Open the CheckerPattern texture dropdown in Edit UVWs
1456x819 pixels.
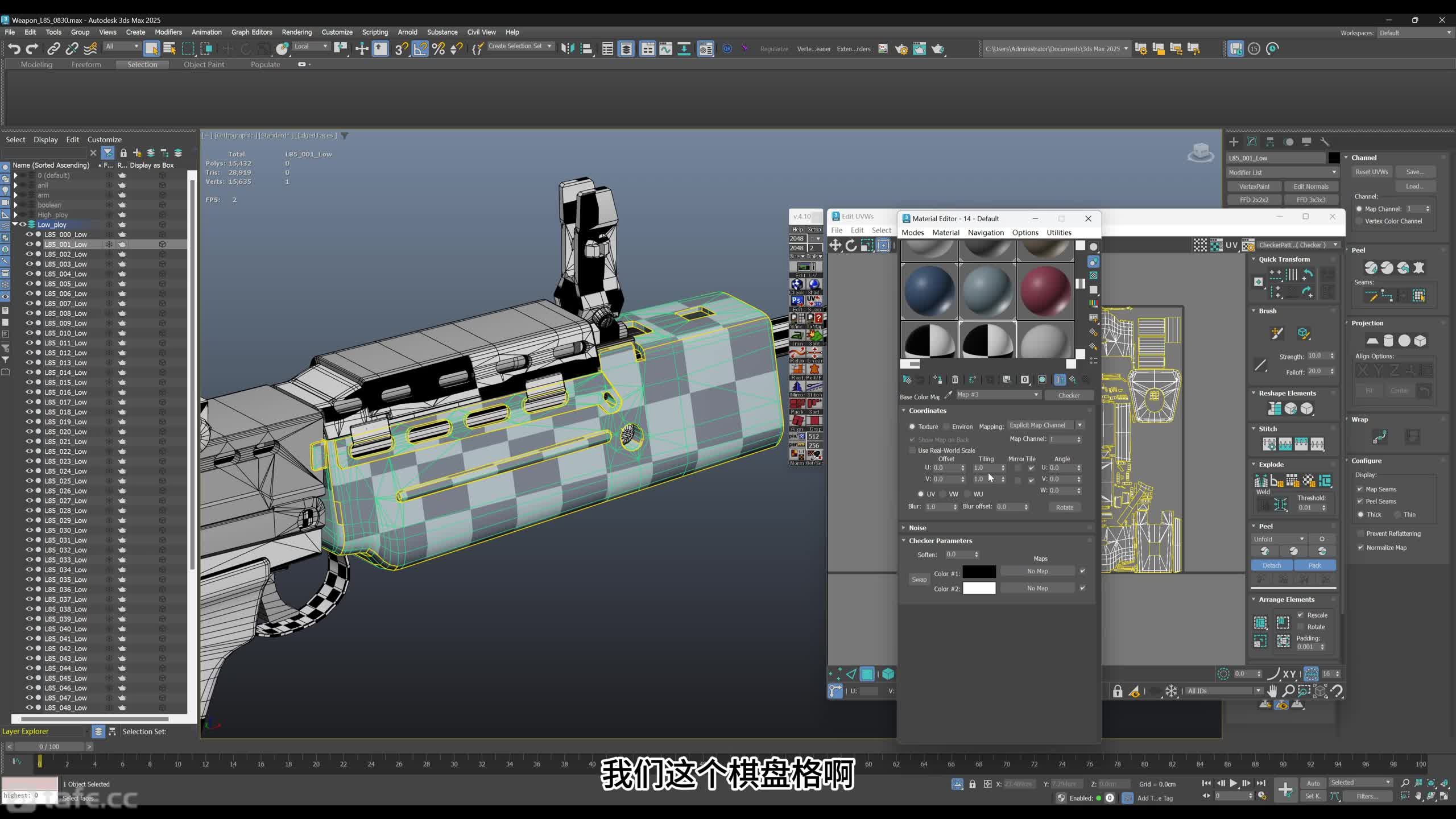click(1298, 245)
